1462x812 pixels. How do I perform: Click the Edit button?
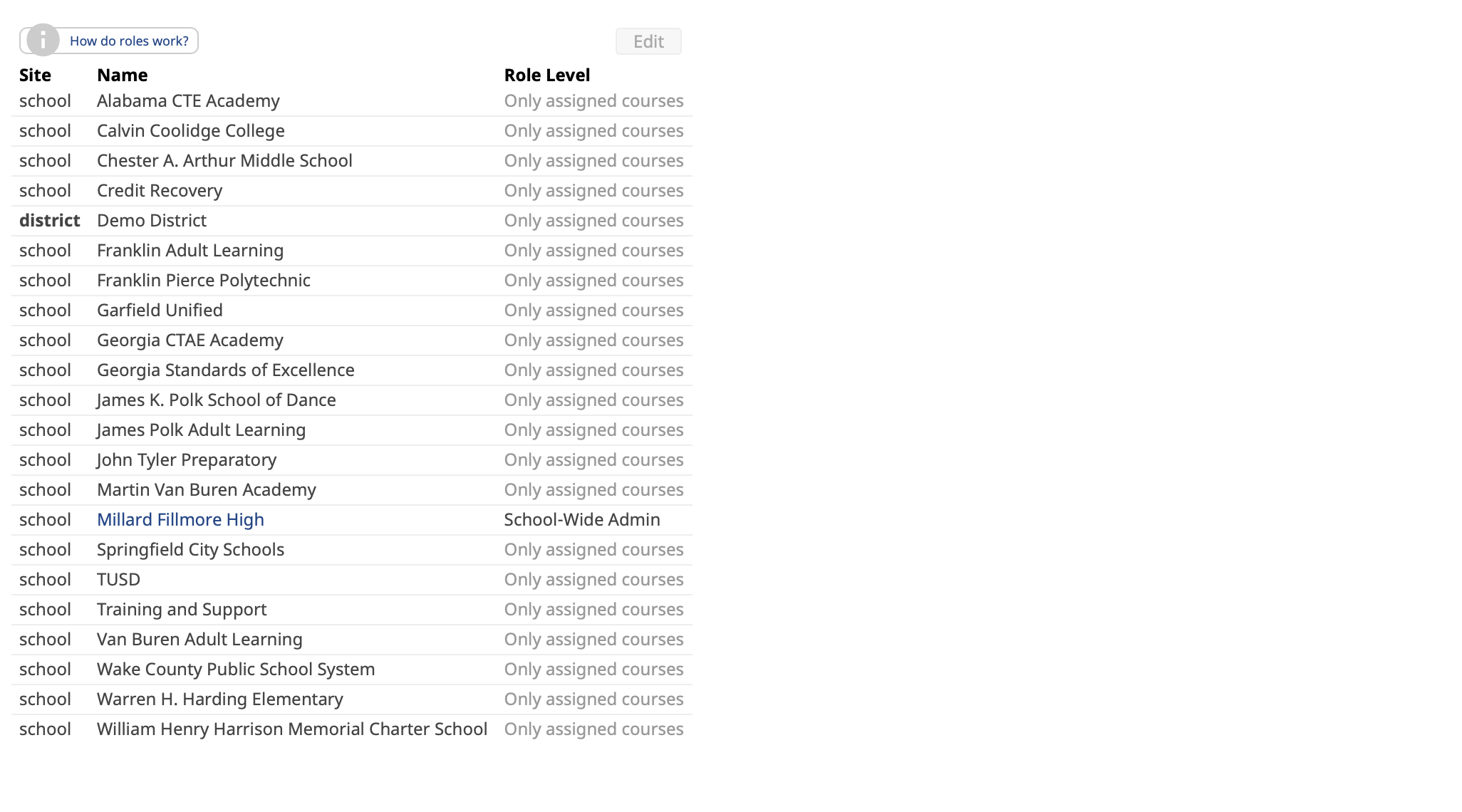pos(648,41)
